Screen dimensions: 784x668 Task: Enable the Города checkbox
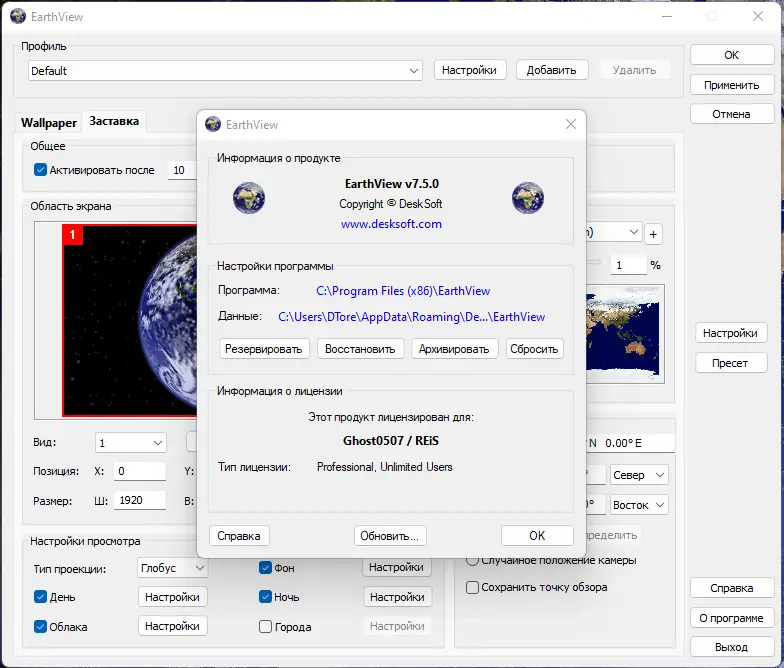(266, 627)
